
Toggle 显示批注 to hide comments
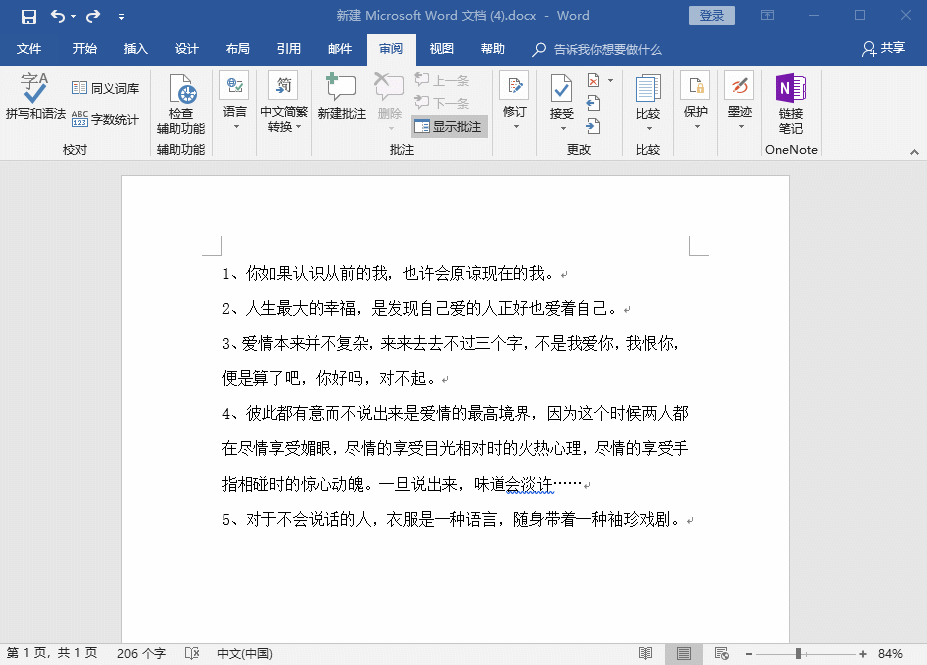(x=450, y=127)
